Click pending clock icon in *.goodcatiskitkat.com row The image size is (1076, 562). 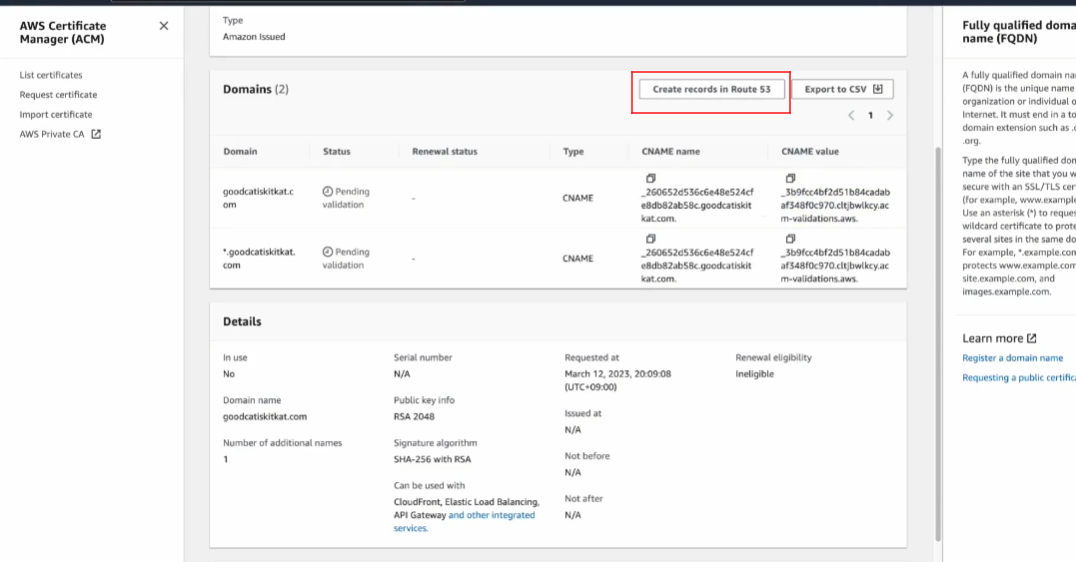point(328,252)
